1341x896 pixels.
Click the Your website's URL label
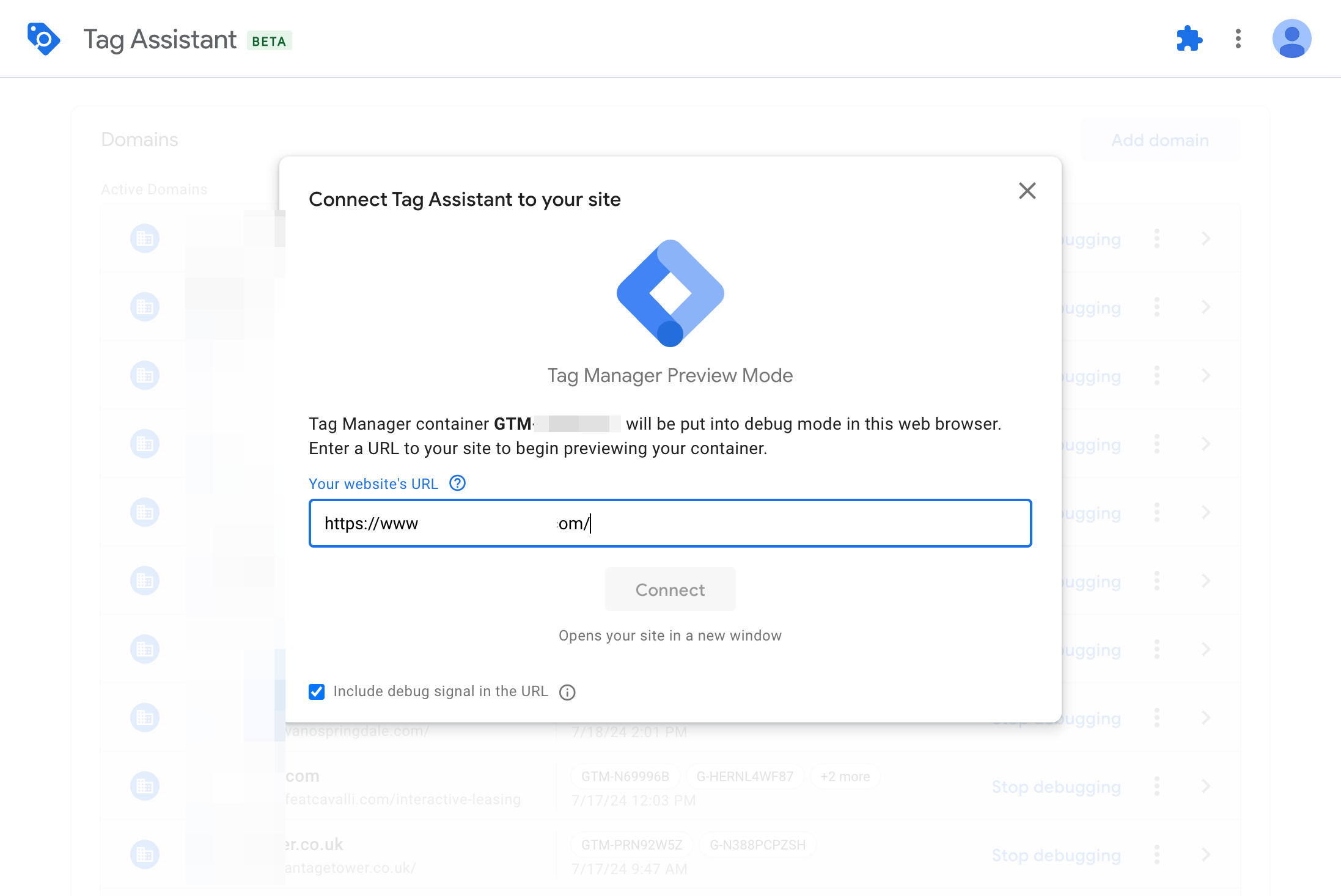373,483
